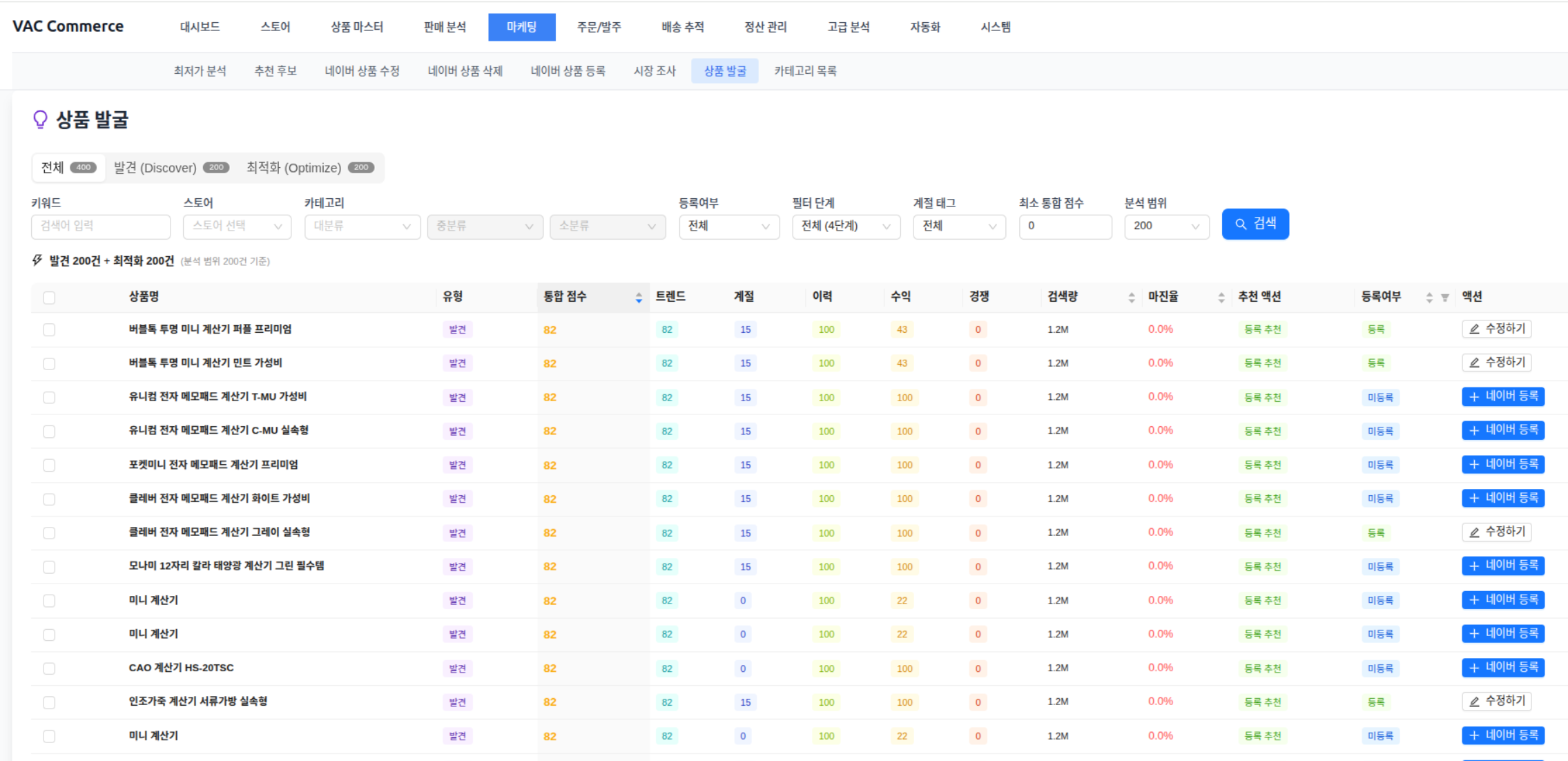
Task: Switch to 네이버 상품 수정 sub-tab
Action: [x=362, y=70]
